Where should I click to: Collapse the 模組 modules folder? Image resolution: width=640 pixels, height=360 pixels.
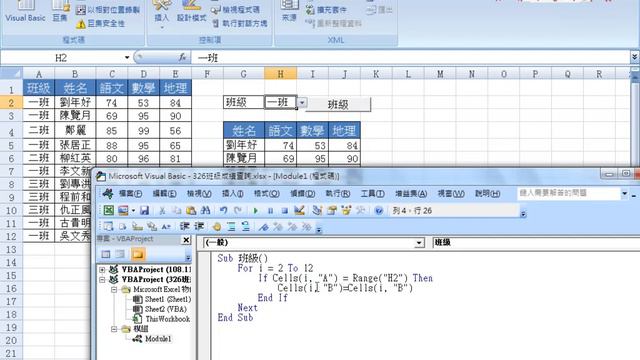114,329
